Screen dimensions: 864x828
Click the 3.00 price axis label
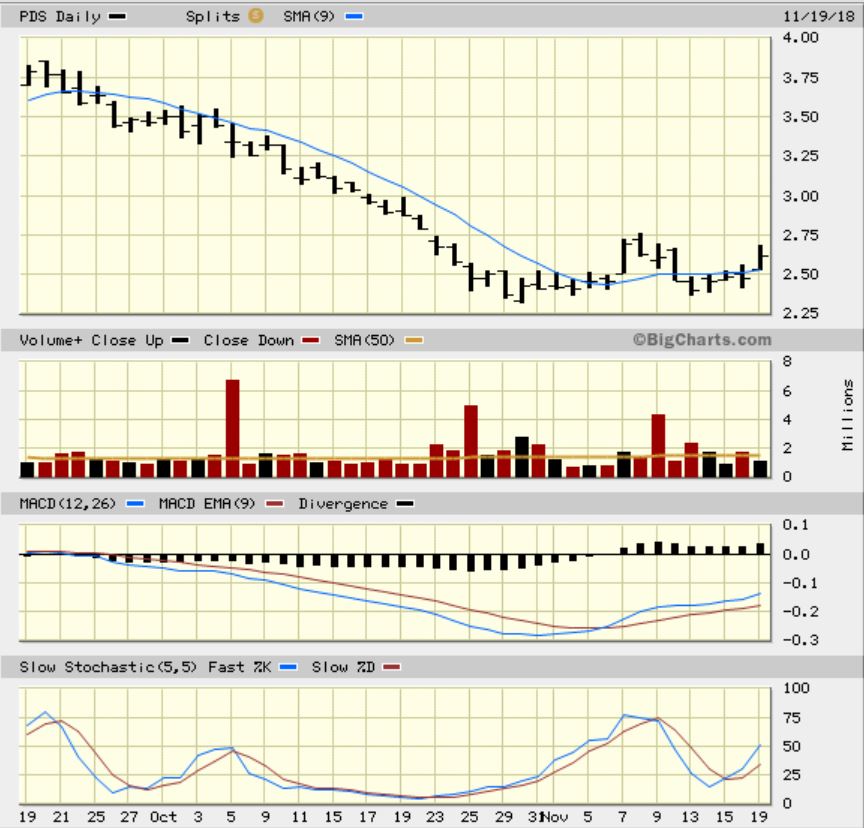click(x=800, y=196)
